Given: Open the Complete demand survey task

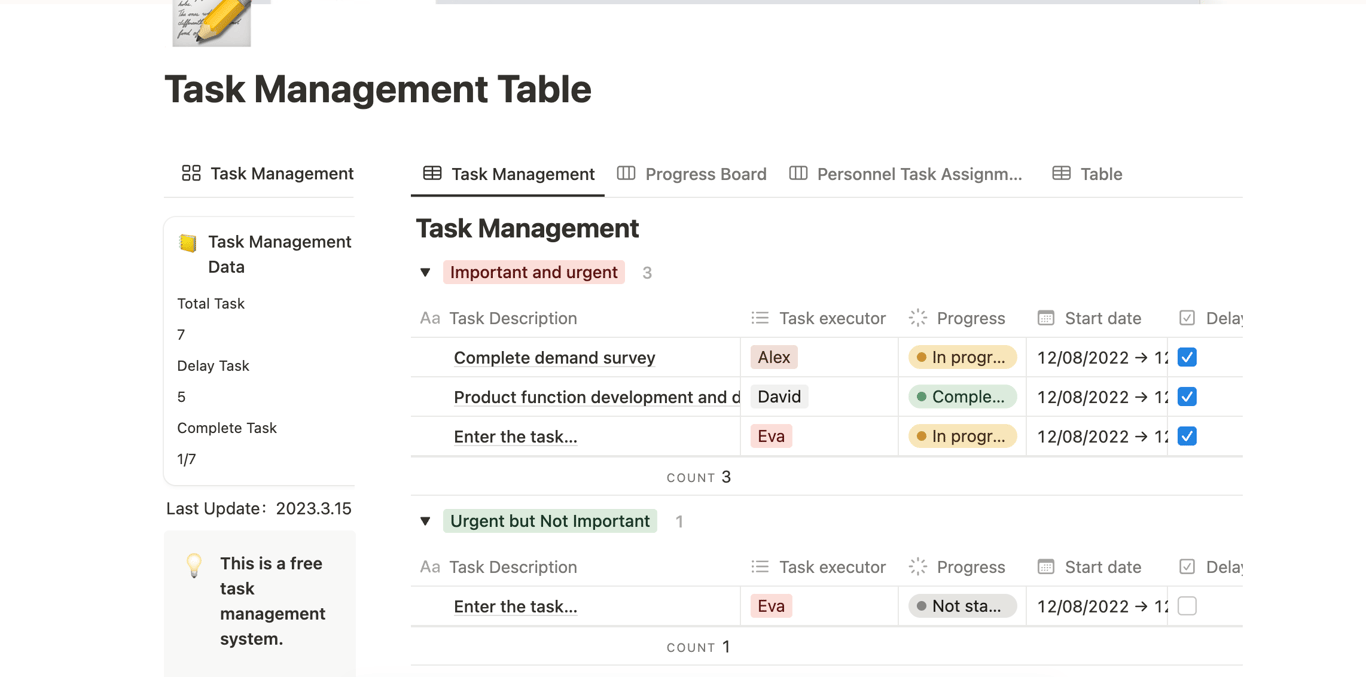Looking at the screenshot, I should point(554,358).
